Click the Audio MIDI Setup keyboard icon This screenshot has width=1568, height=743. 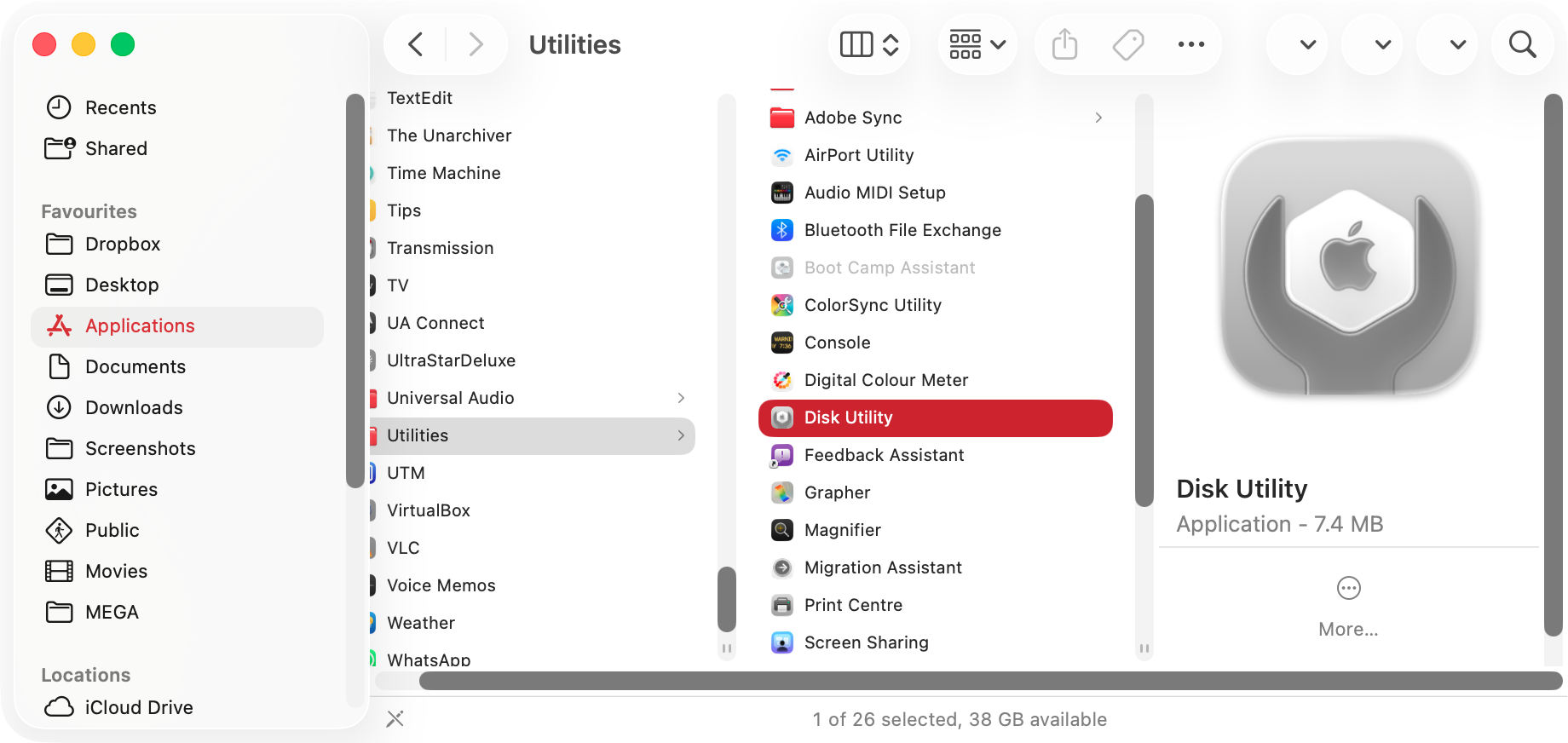click(782, 193)
